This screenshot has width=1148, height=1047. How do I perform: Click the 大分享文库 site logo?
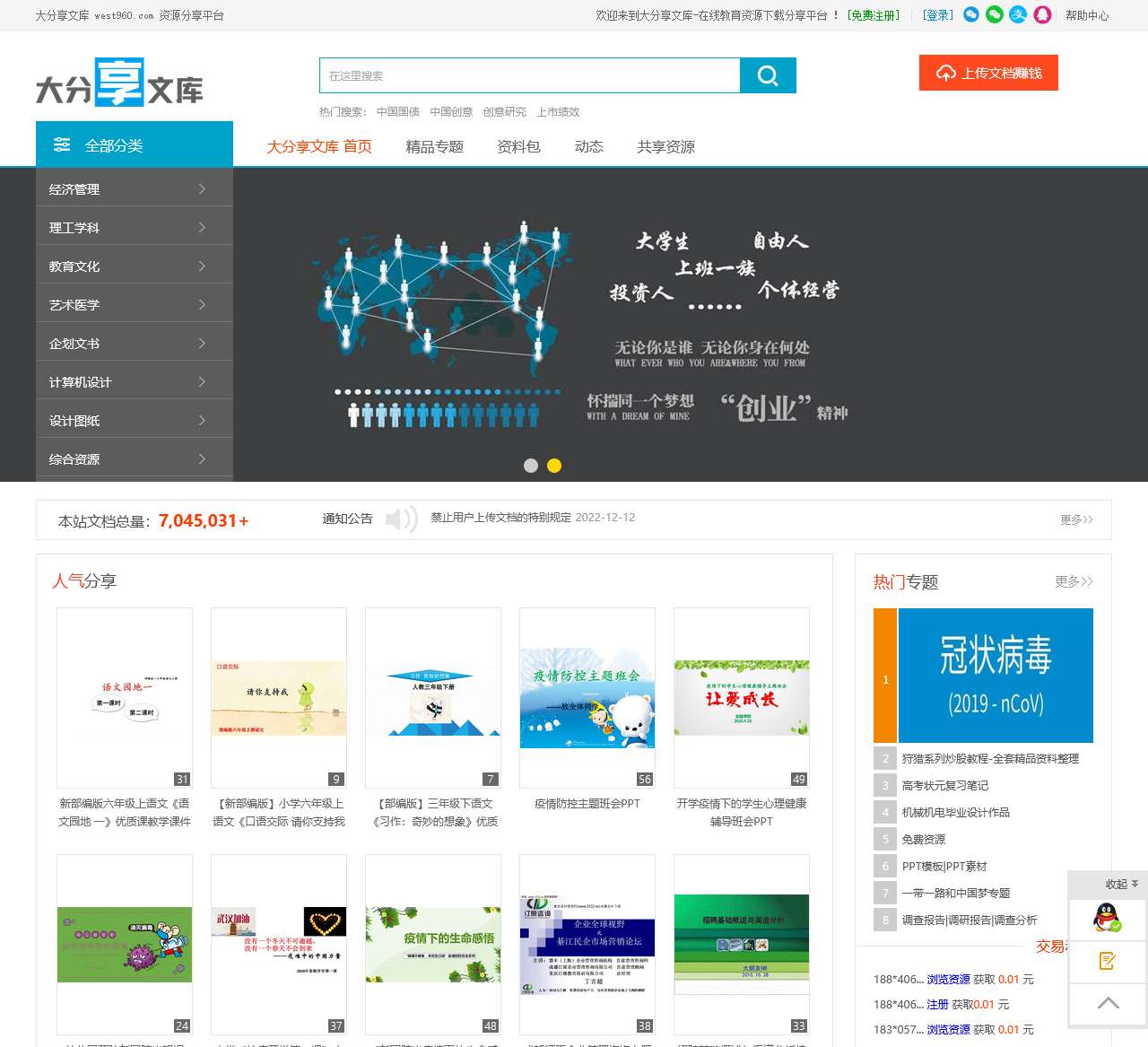coord(119,83)
